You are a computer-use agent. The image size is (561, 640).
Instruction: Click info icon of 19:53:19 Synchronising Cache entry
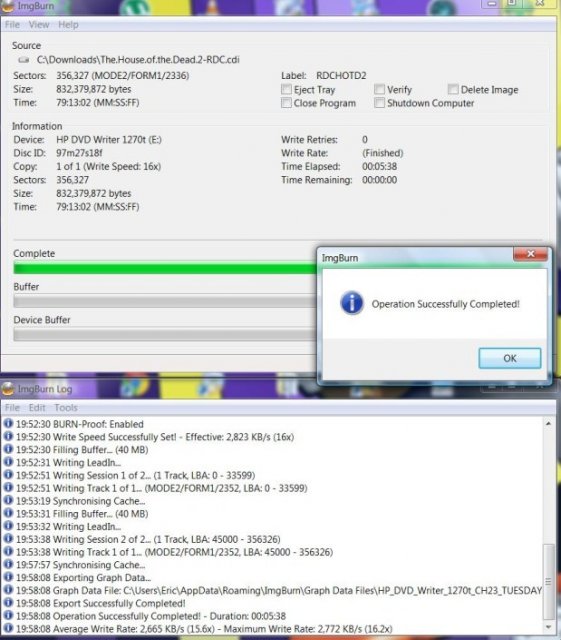pos(8,500)
